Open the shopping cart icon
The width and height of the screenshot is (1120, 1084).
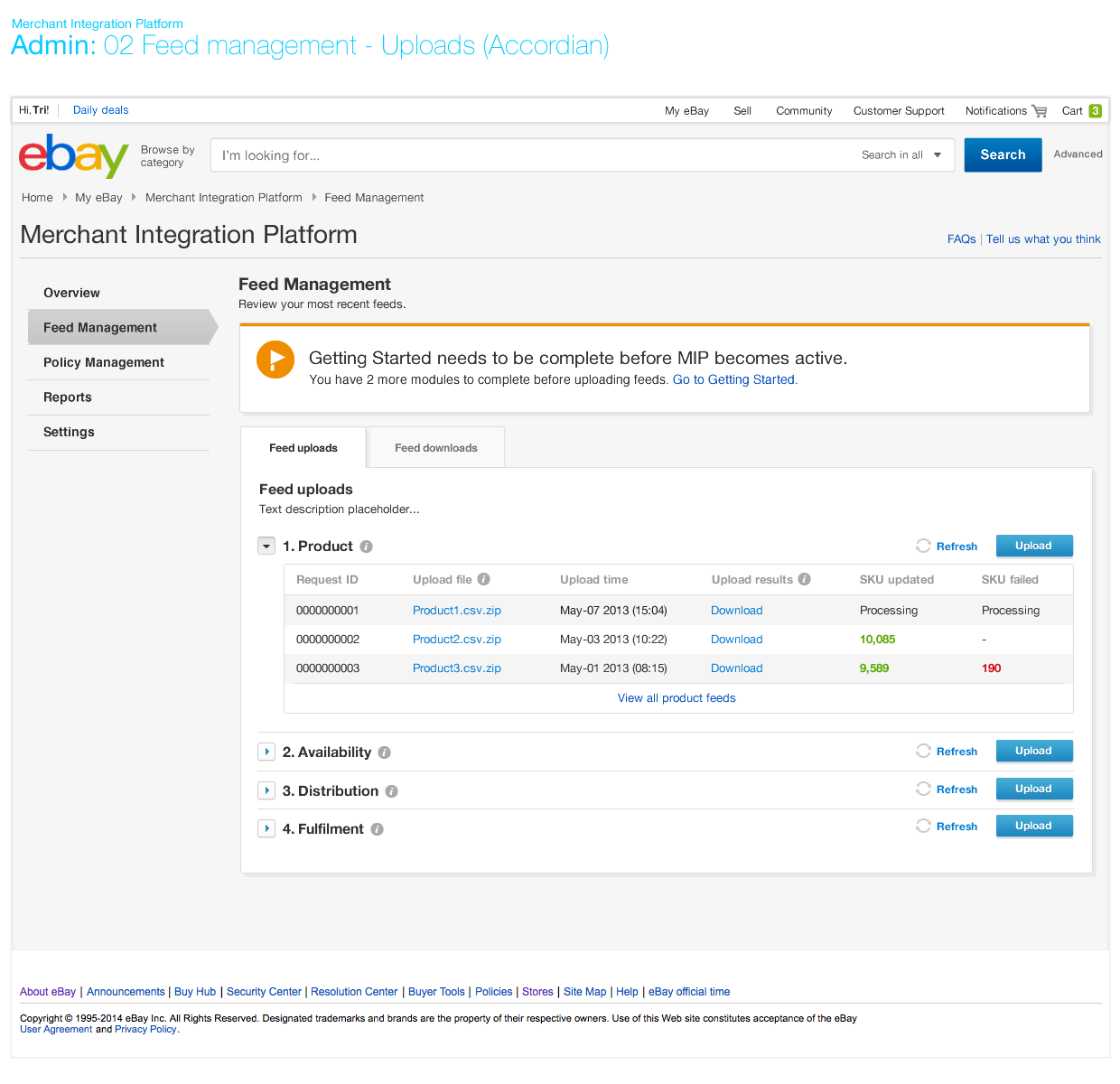(1040, 111)
